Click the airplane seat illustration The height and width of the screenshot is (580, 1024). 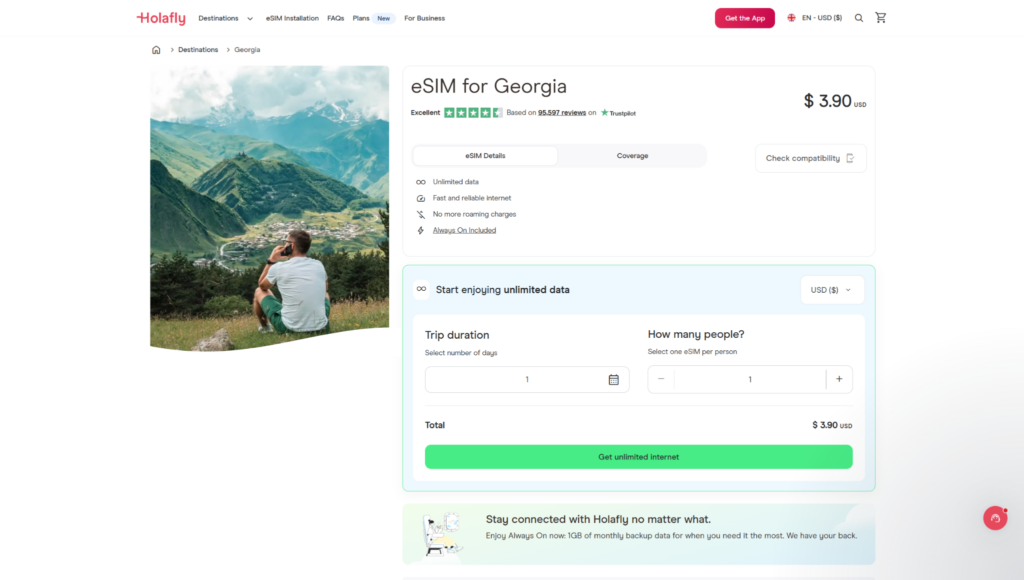(441, 534)
